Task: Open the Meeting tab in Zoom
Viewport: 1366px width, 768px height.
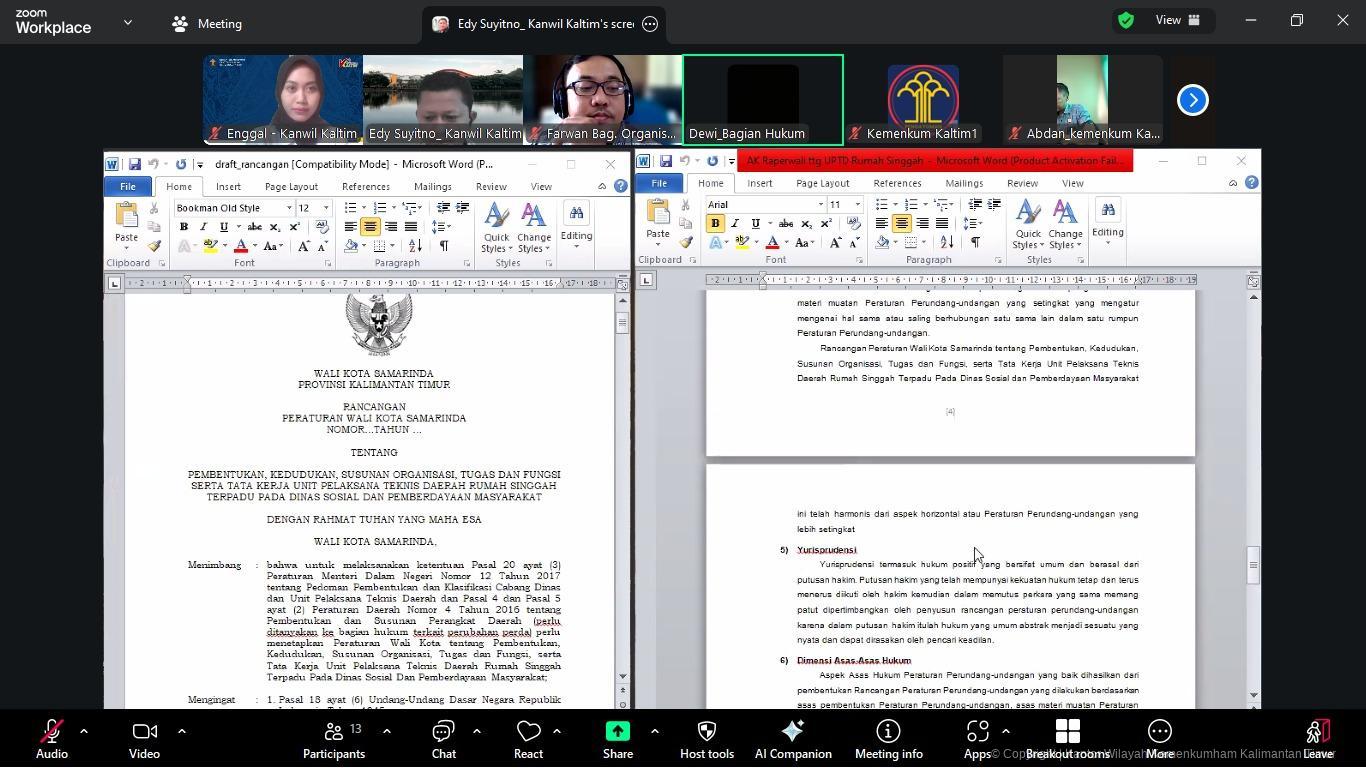Action: click(x=207, y=23)
